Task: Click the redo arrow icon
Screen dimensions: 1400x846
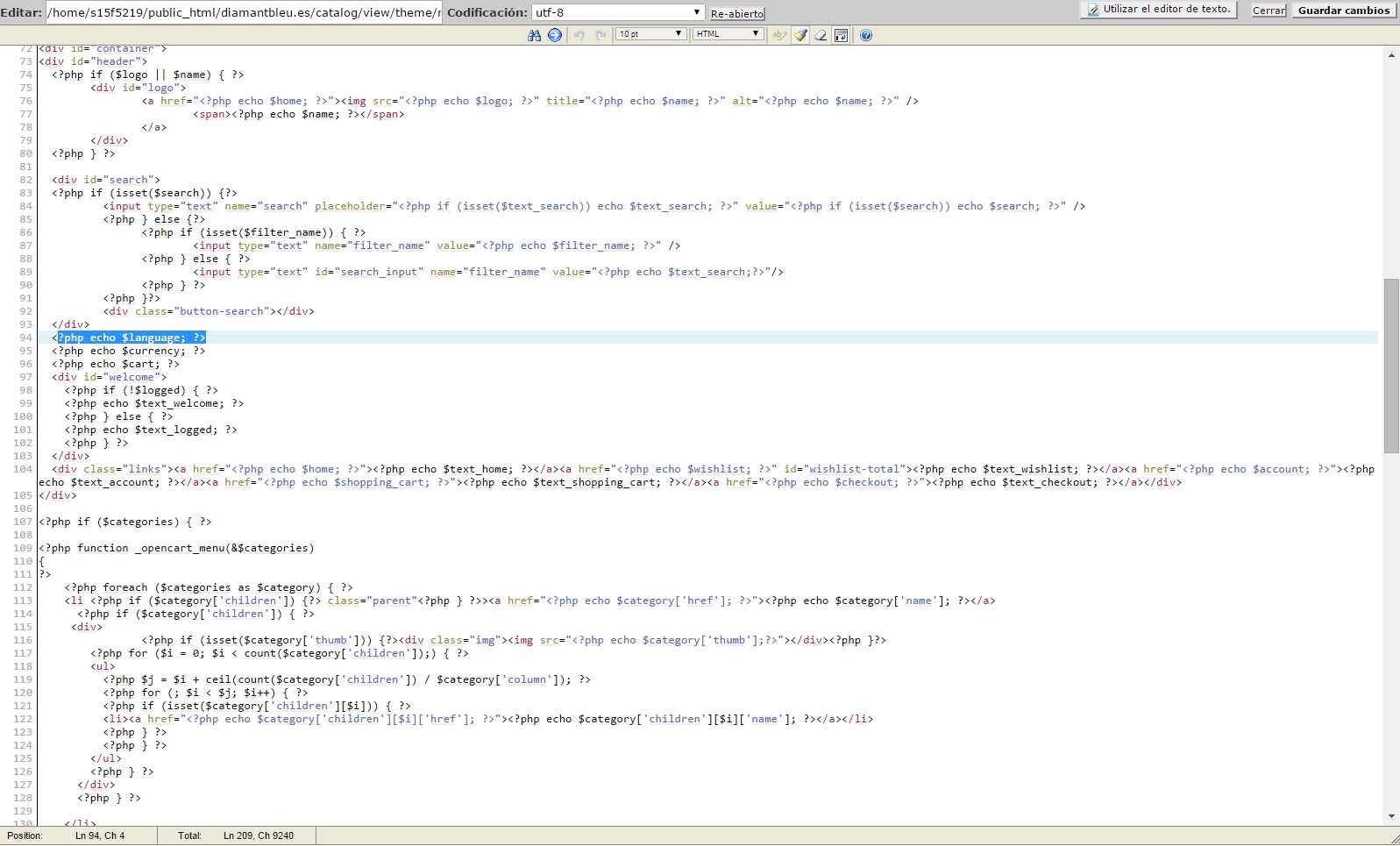Action: pyautogui.click(x=601, y=35)
